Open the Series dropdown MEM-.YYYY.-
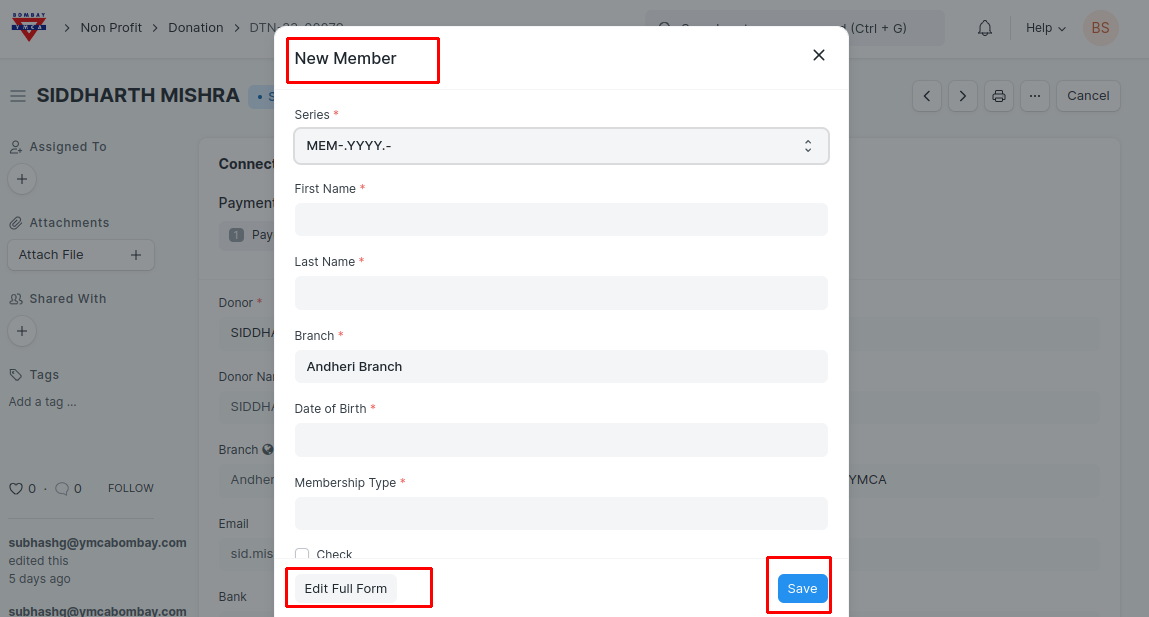Viewport: 1149px width, 617px height. point(561,146)
